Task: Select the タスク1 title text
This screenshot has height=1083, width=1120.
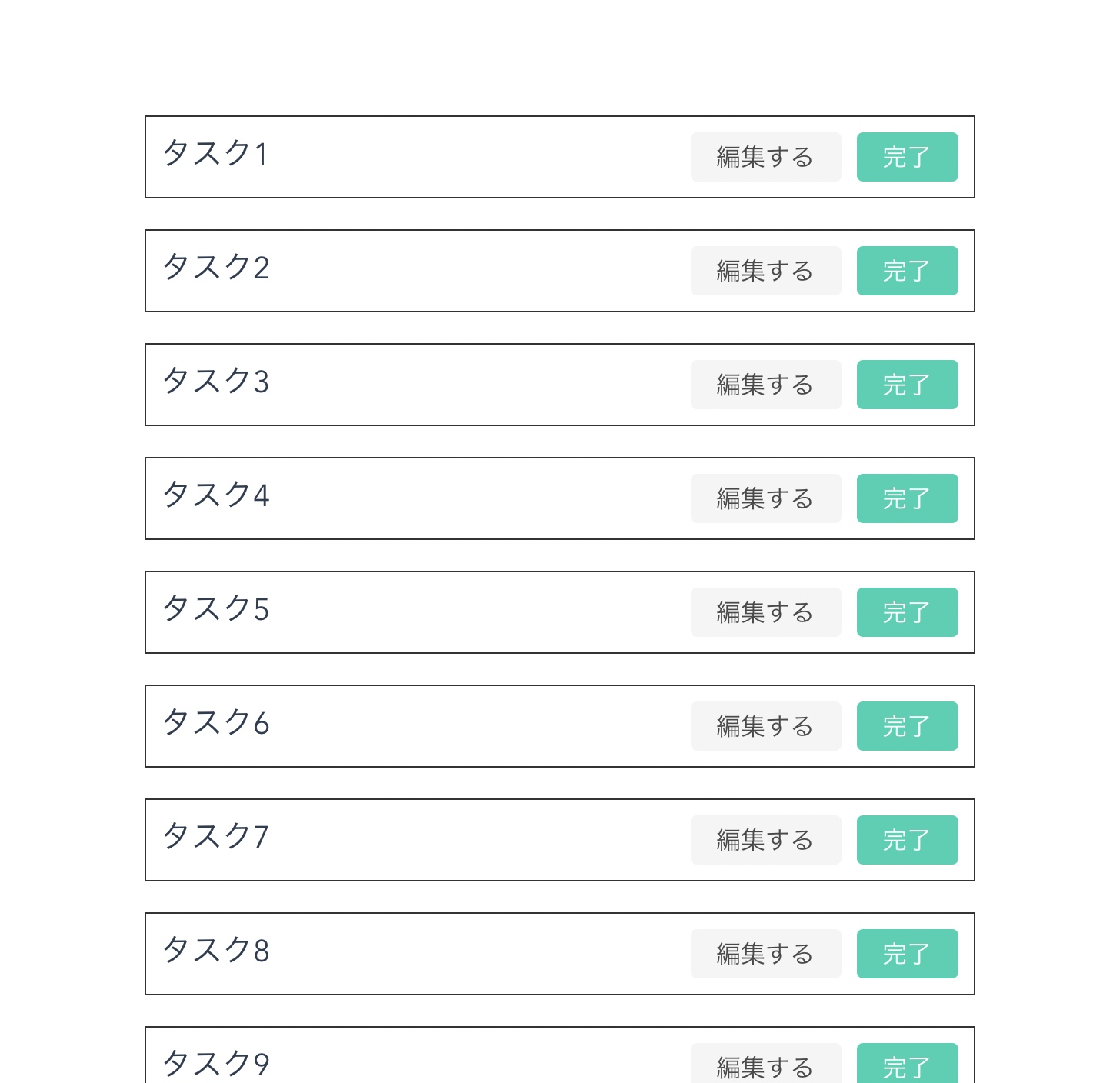Action: tap(215, 153)
